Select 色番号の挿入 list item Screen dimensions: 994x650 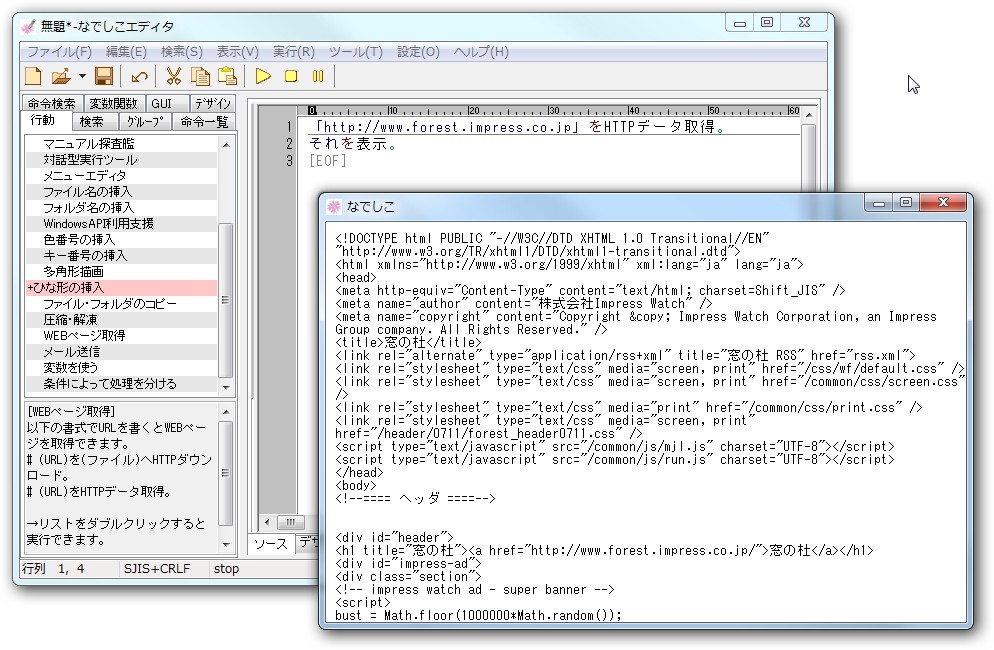(x=121, y=240)
